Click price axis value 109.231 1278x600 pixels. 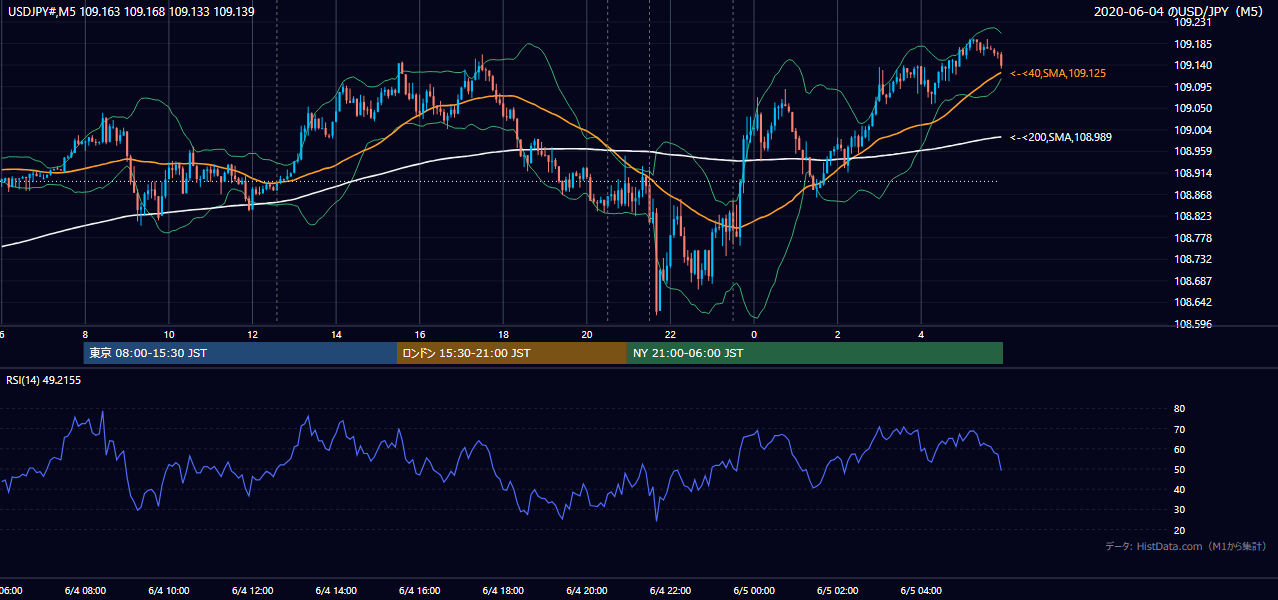click(x=1193, y=22)
